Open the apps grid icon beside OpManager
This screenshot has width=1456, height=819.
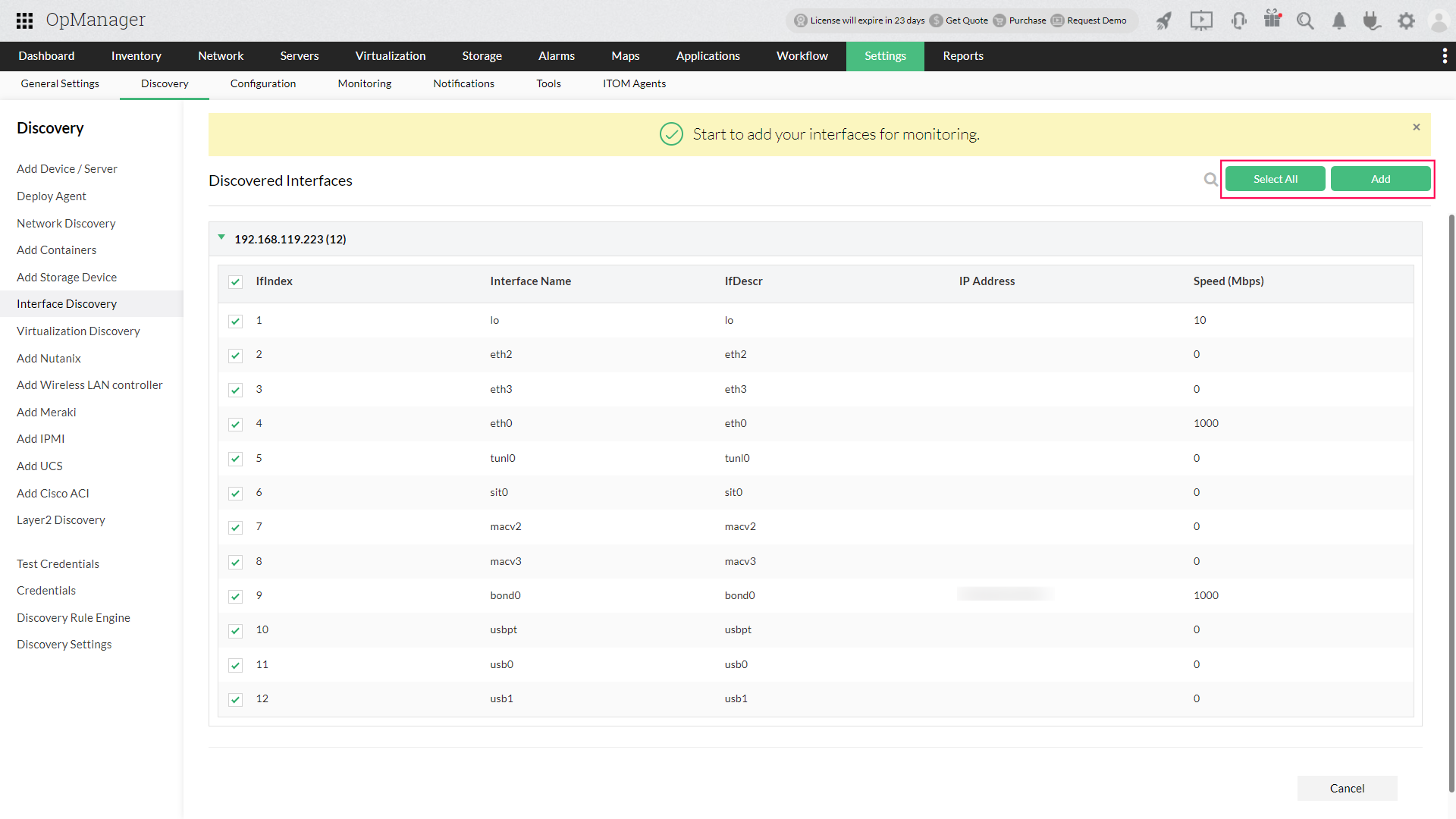point(24,20)
